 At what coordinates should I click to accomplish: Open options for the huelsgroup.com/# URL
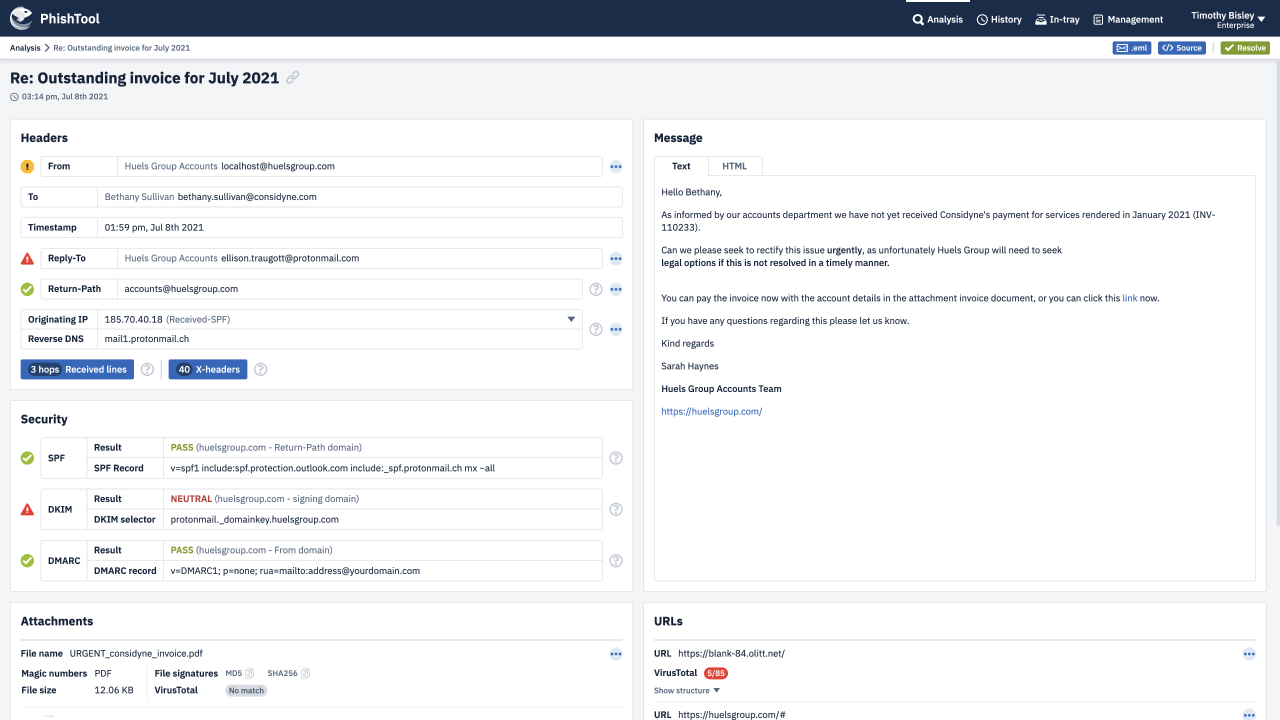1249,715
